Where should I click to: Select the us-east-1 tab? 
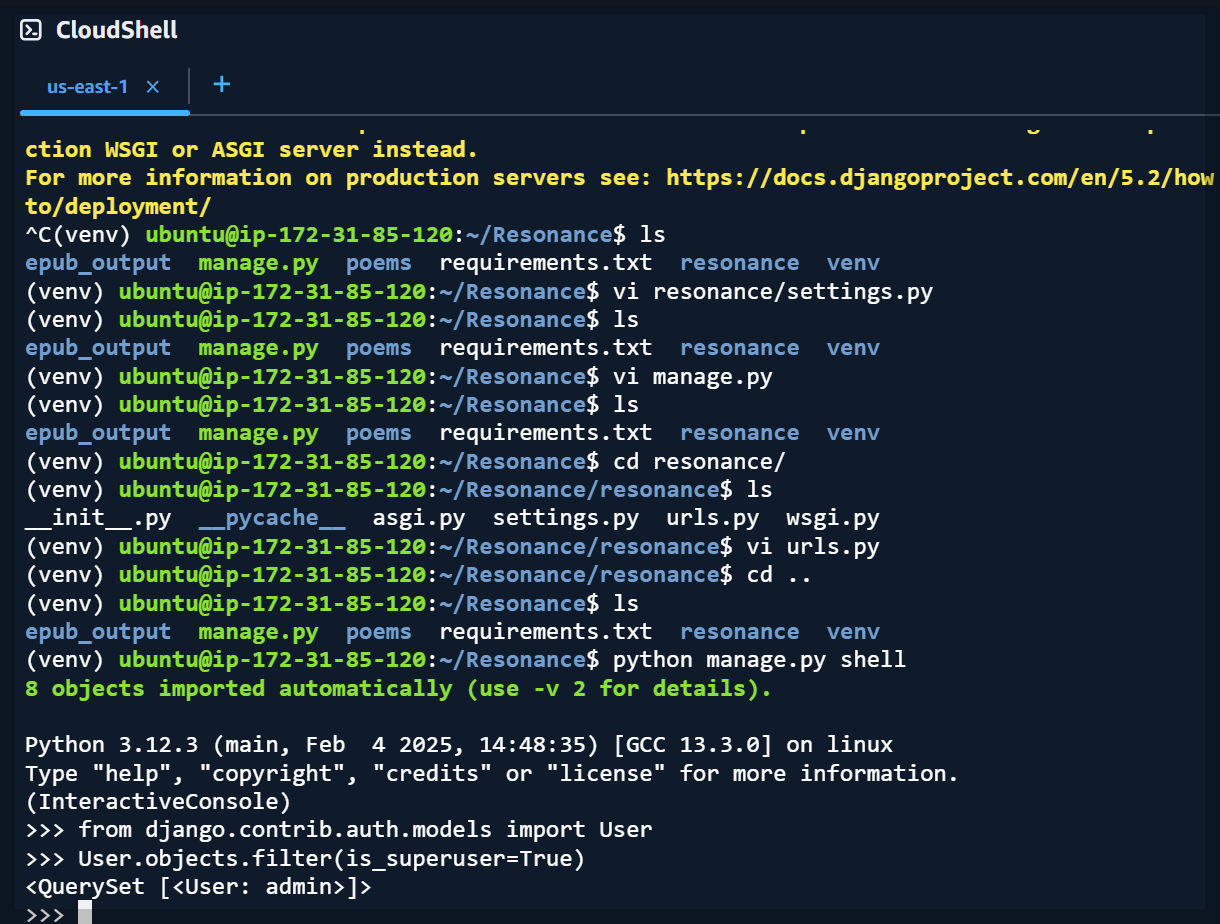tap(88, 87)
